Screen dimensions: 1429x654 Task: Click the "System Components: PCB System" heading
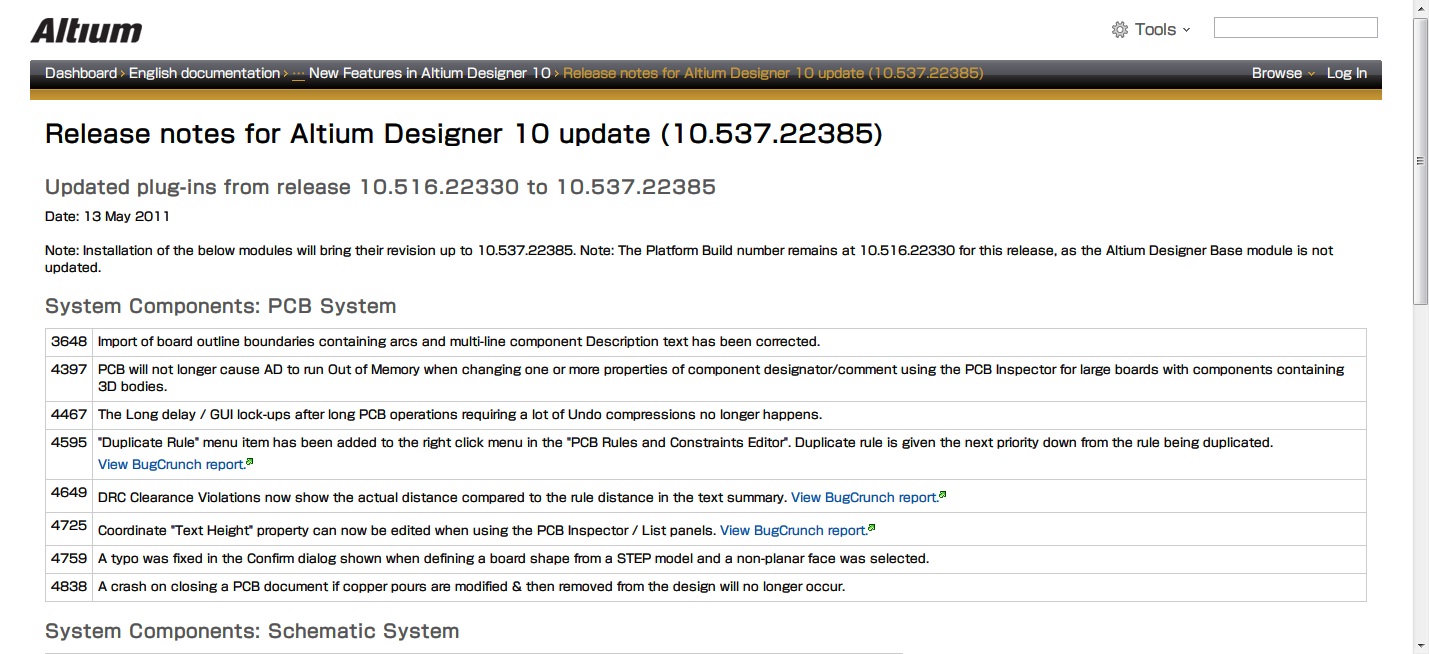coord(221,306)
